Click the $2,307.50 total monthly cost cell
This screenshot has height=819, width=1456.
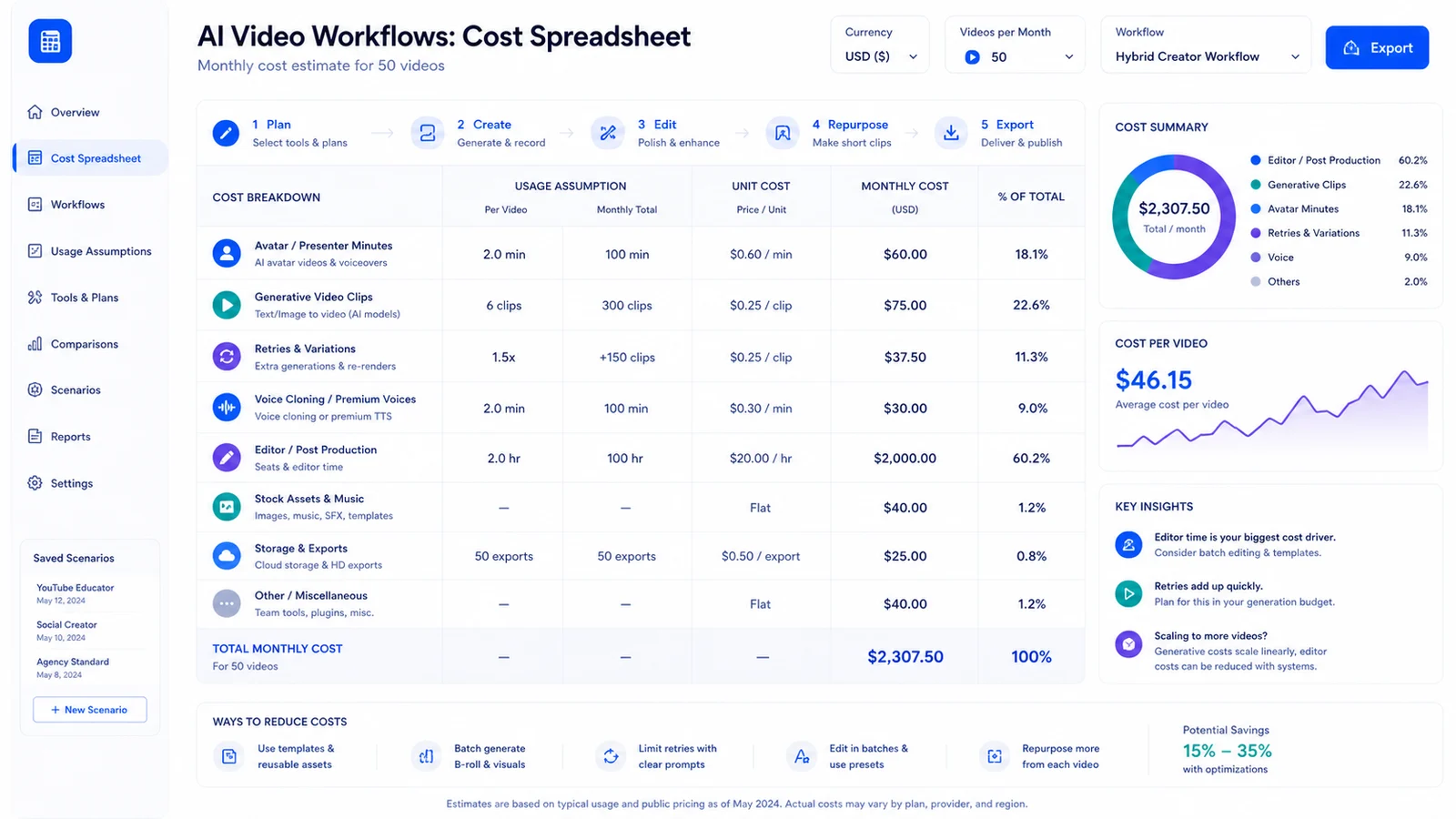905,657
